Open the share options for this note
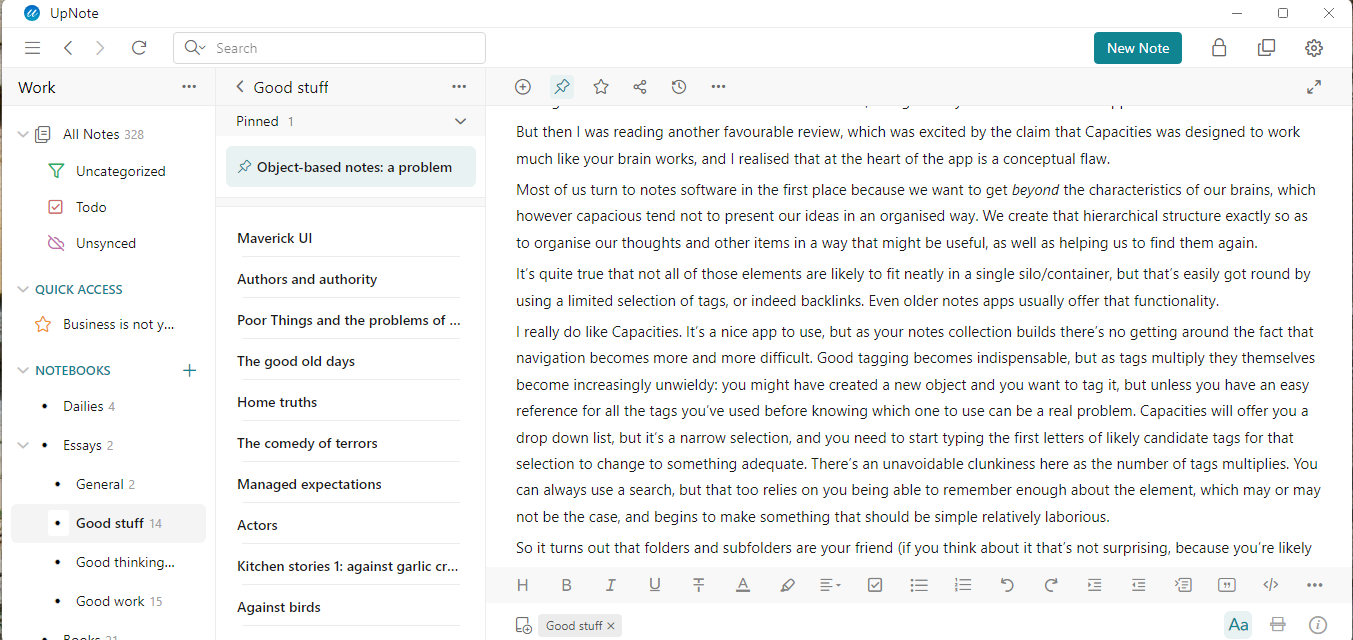Viewport: 1353px width, 640px height. pos(639,87)
